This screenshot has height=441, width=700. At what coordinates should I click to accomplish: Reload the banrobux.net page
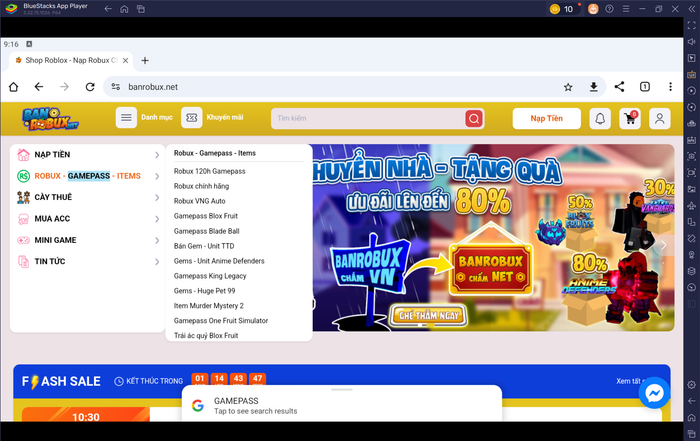tap(90, 87)
